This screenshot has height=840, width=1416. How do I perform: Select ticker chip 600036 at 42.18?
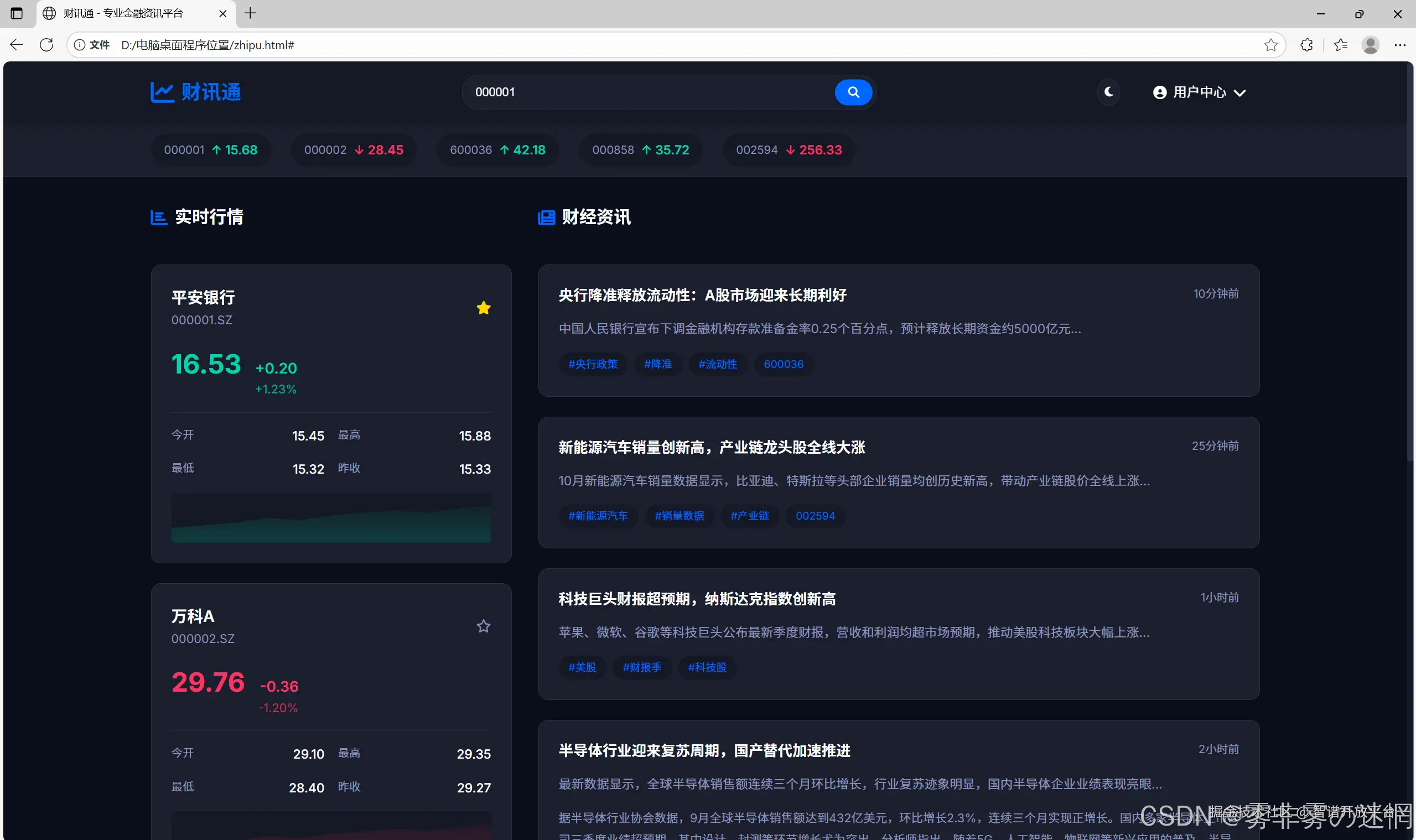[497, 150]
